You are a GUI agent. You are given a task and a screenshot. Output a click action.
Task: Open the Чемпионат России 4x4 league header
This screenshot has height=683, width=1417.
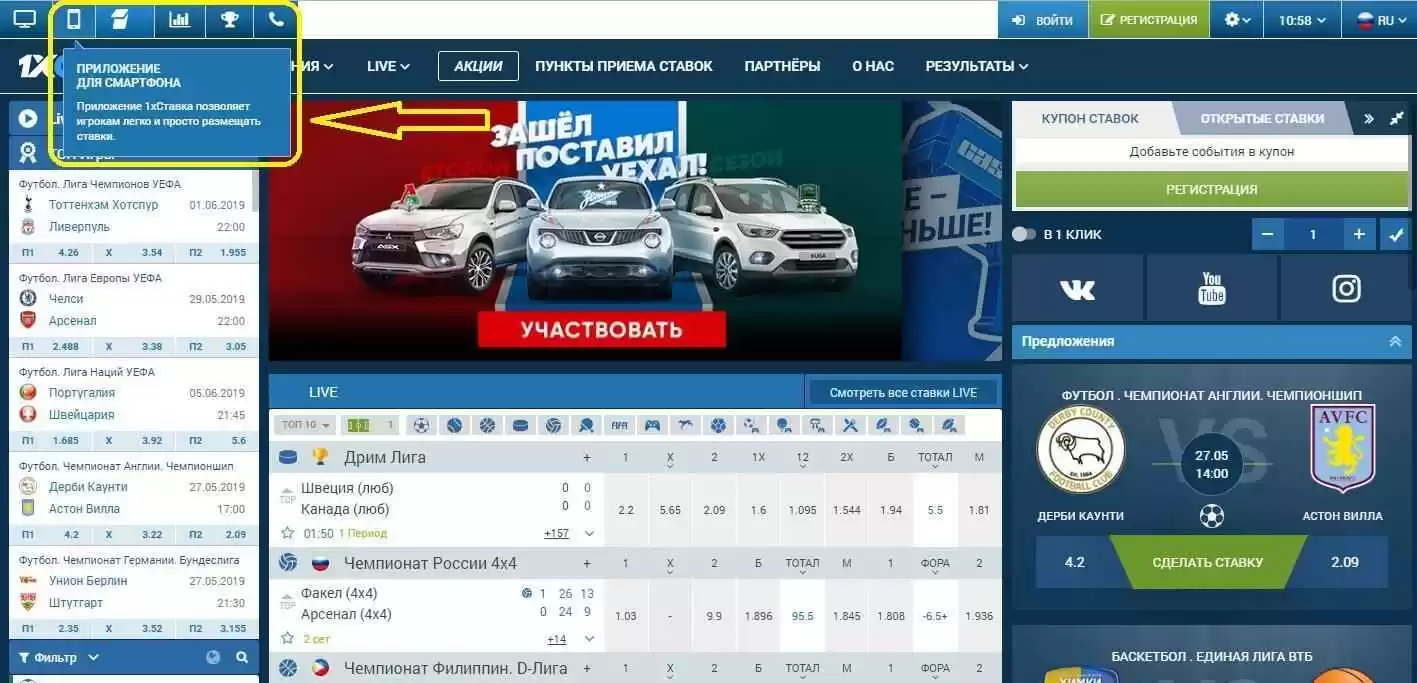point(430,563)
